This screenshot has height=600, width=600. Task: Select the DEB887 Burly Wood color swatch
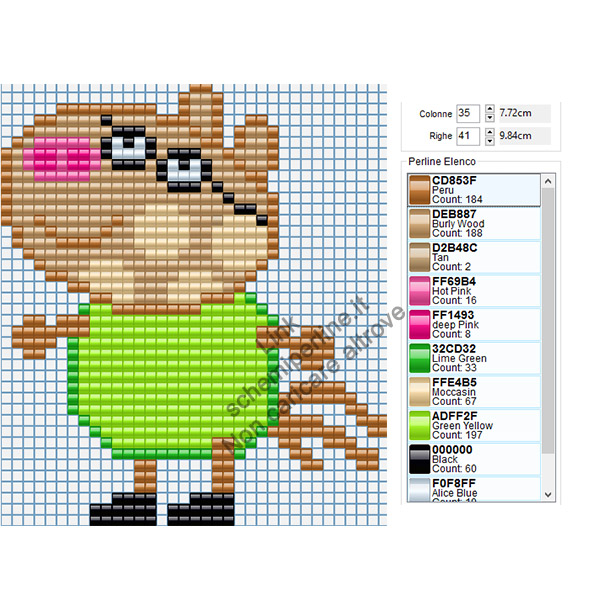419,223
